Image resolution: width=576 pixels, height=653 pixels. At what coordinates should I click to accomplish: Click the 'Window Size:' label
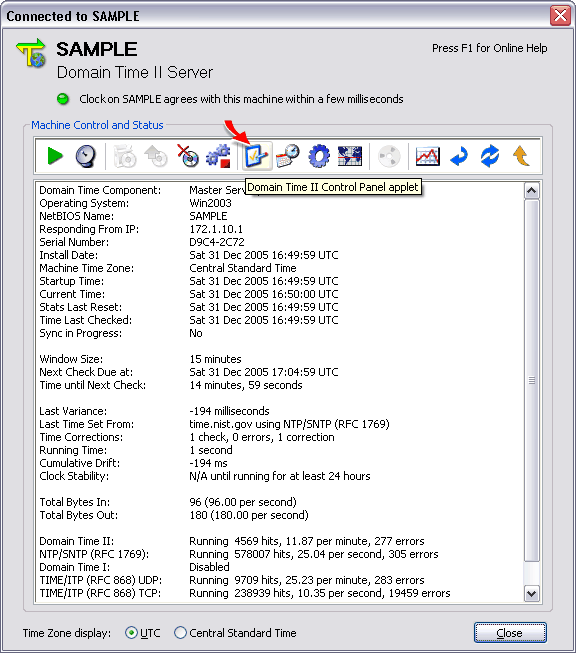click(71, 359)
